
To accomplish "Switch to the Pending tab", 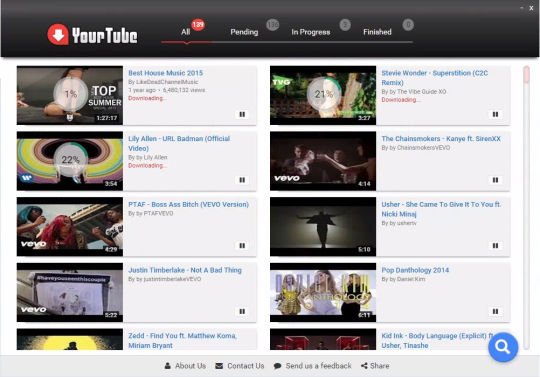I will [x=244, y=32].
